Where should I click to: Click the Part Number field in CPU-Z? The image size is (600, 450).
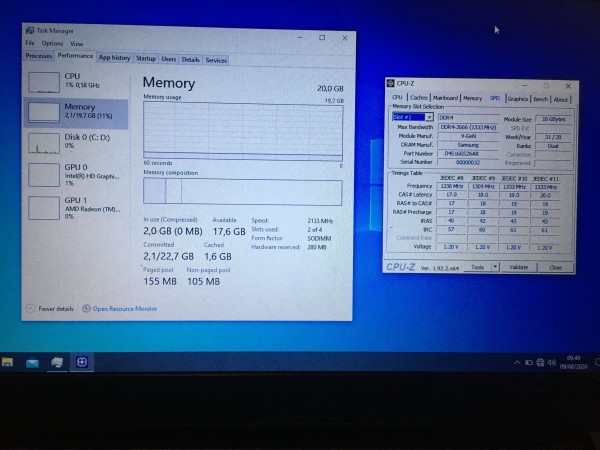pyautogui.click(x=468, y=154)
